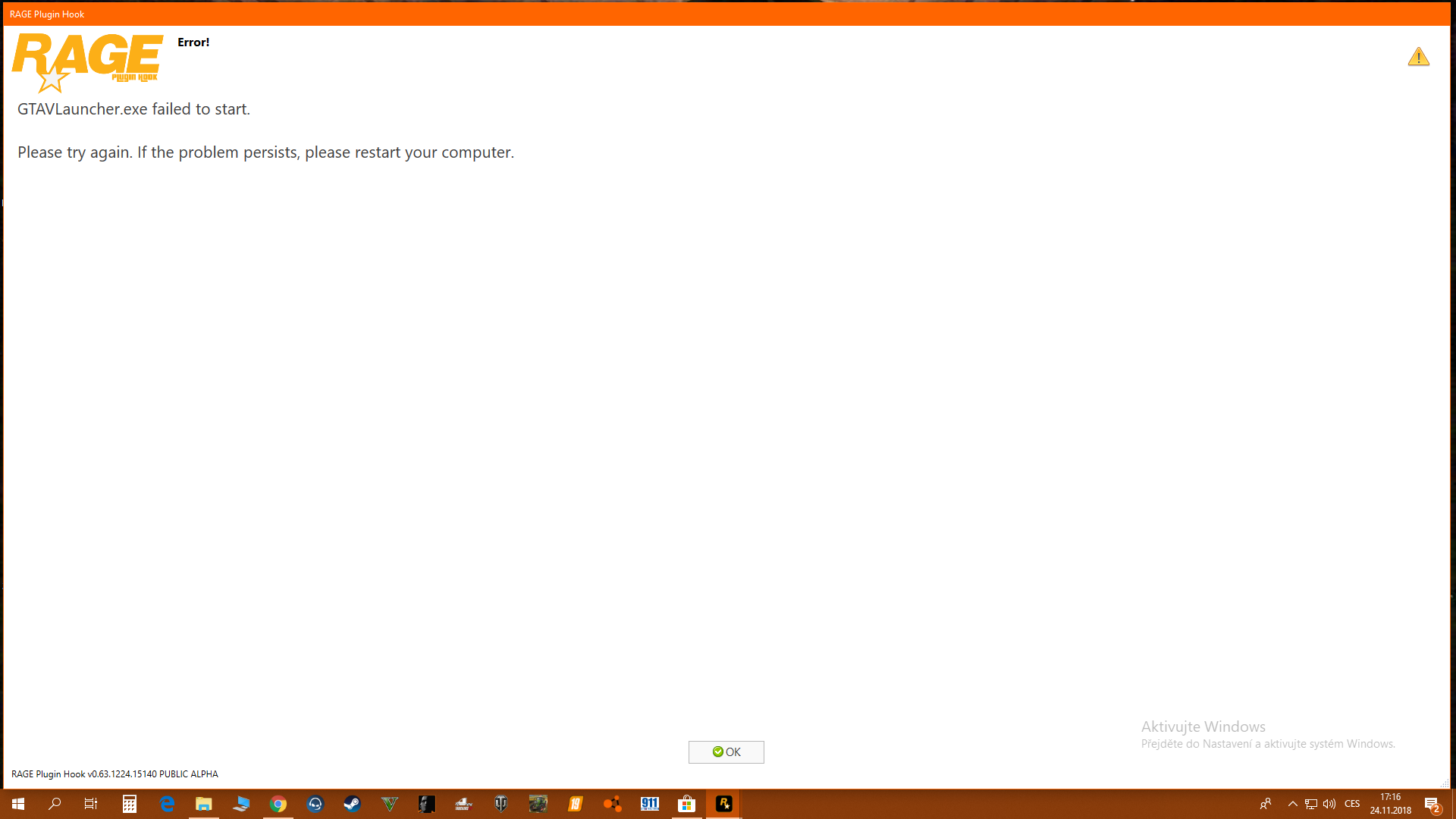Image resolution: width=1456 pixels, height=819 pixels.
Task: Open the taskbar search magnifier
Action: pos(55,804)
